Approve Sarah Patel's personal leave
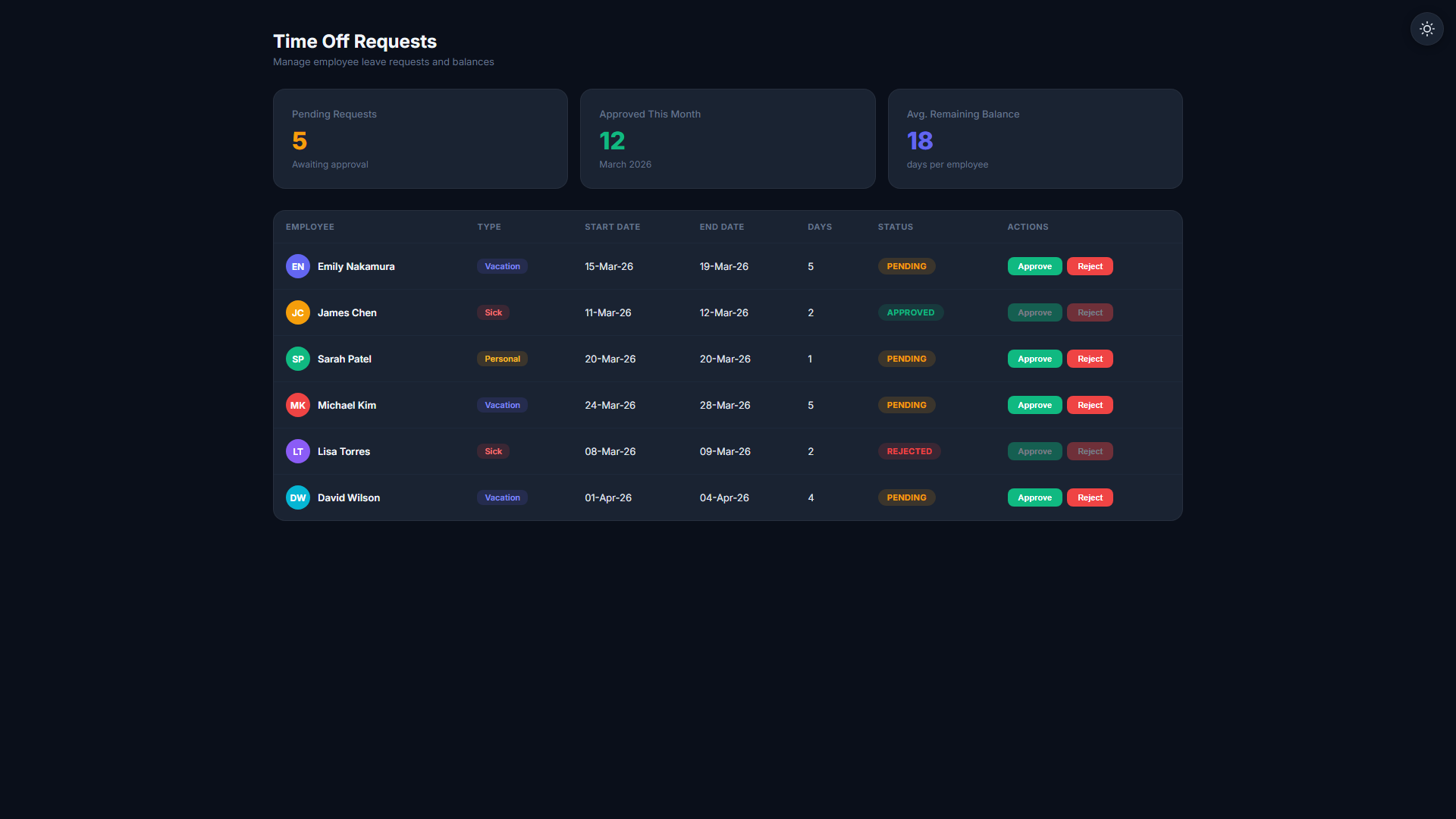 [1034, 359]
